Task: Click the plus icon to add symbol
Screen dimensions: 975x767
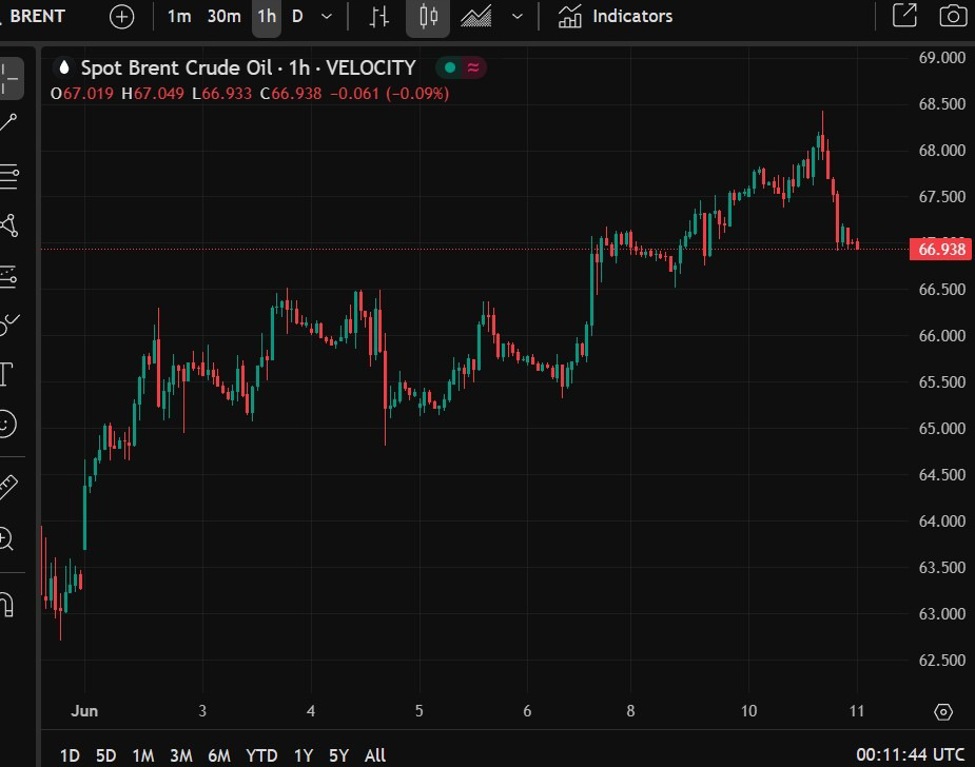Action: tap(121, 16)
